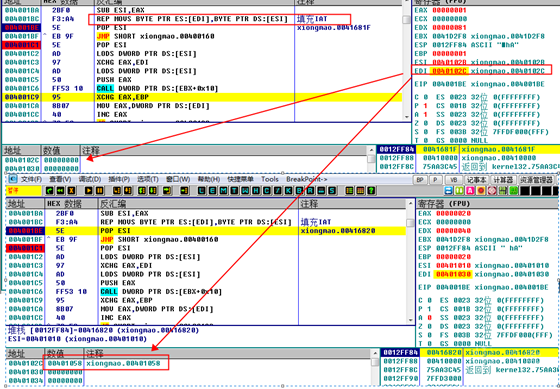The width and height of the screenshot is (560, 389).
Task: Click the 反汇编 column header in lower window
Action: [x=198, y=204]
